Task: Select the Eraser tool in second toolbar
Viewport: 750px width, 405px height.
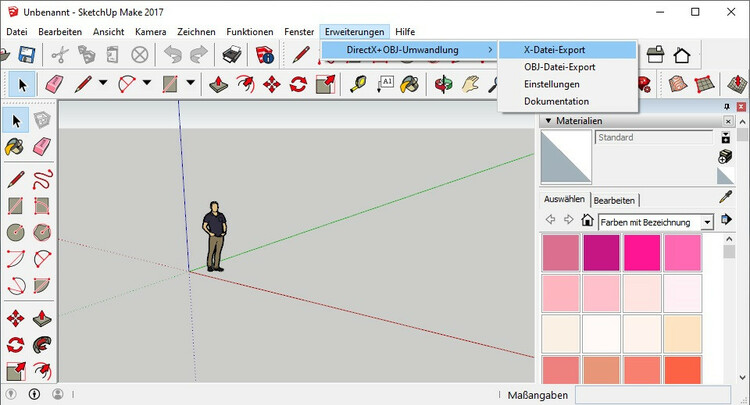Action: click(x=54, y=84)
